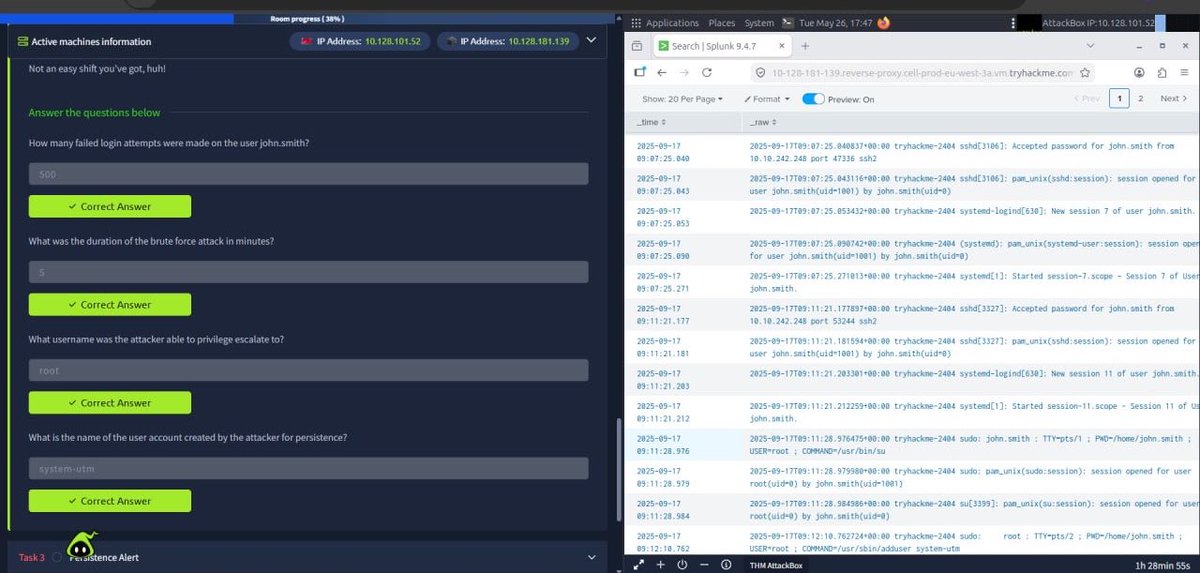Toggle the Preview switch off
Viewport: 1200px width, 573px height.
coord(813,99)
